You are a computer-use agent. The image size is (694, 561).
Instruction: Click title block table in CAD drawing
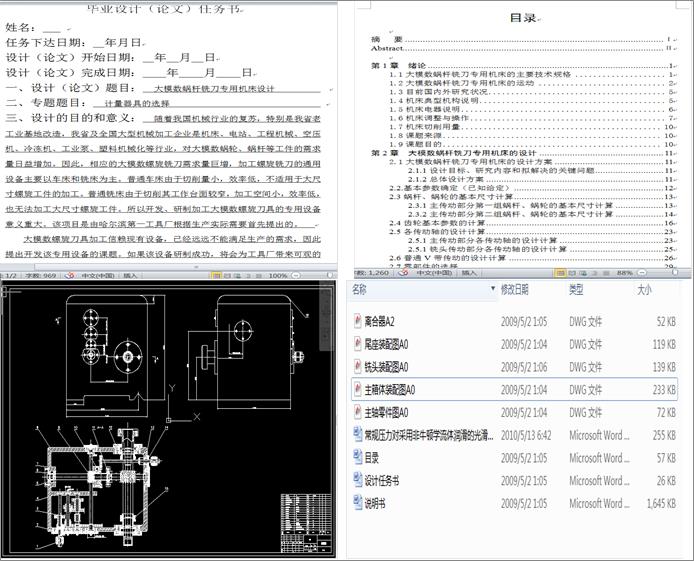pos(306,523)
